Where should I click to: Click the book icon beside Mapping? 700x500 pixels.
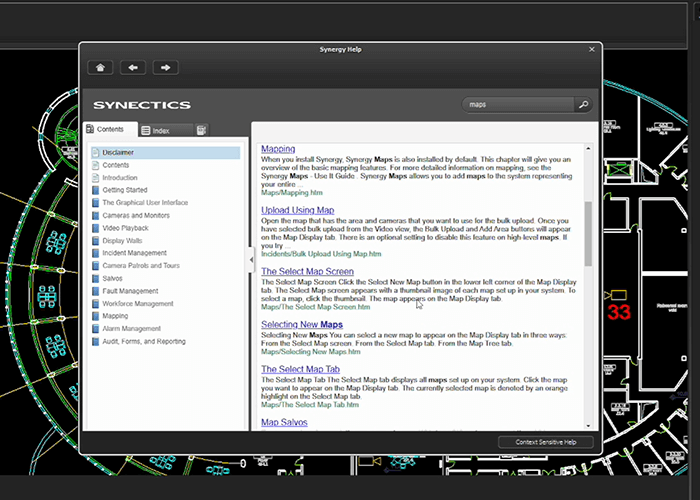point(95,316)
